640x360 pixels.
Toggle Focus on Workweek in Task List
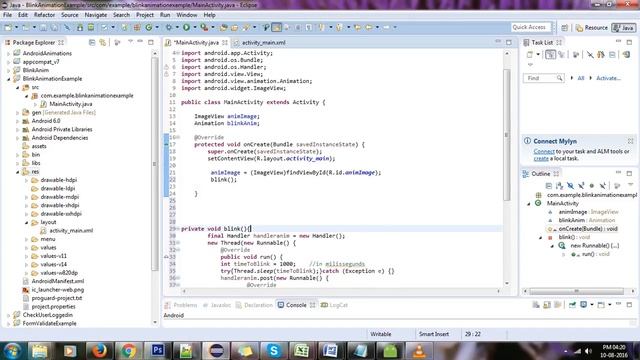pyautogui.click(x=576, y=54)
